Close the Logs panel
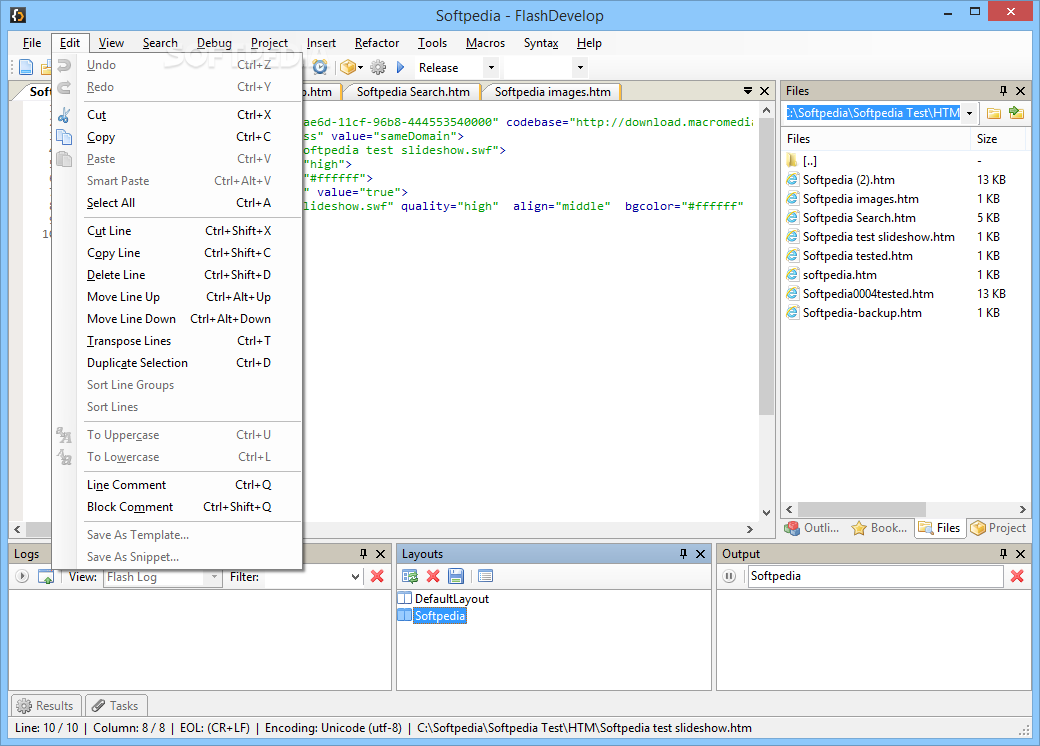The height and width of the screenshot is (746, 1040). point(381,554)
